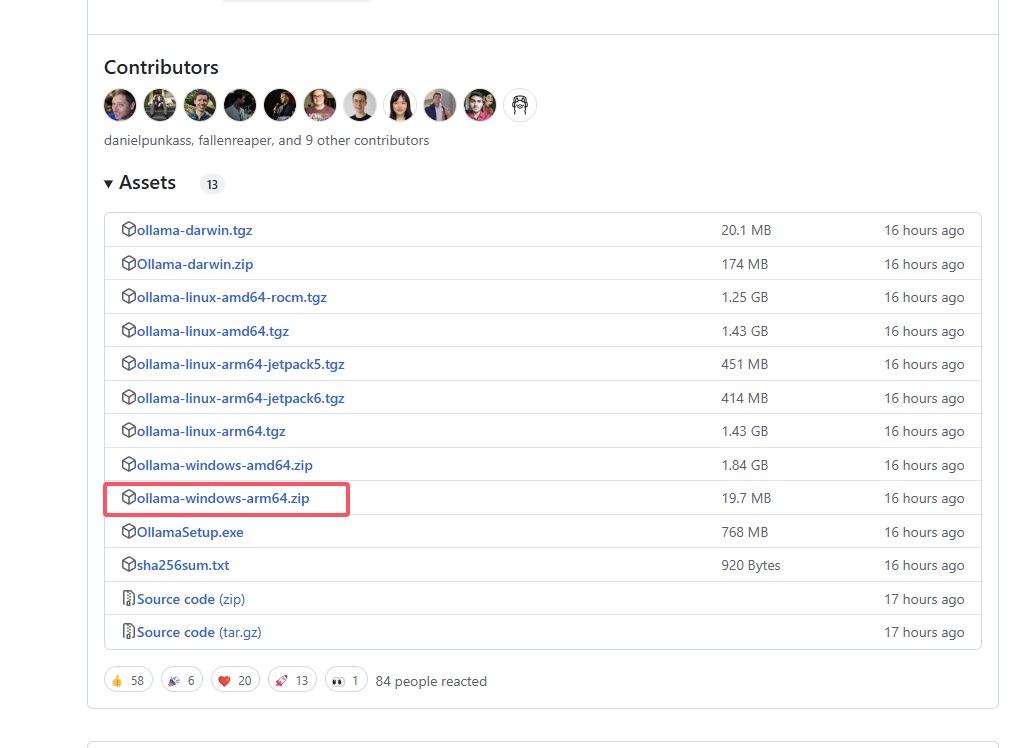The width and height of the screenshot is (1026, 748).
Task: Click the 414 MB size value
Action: coord(745,398)
